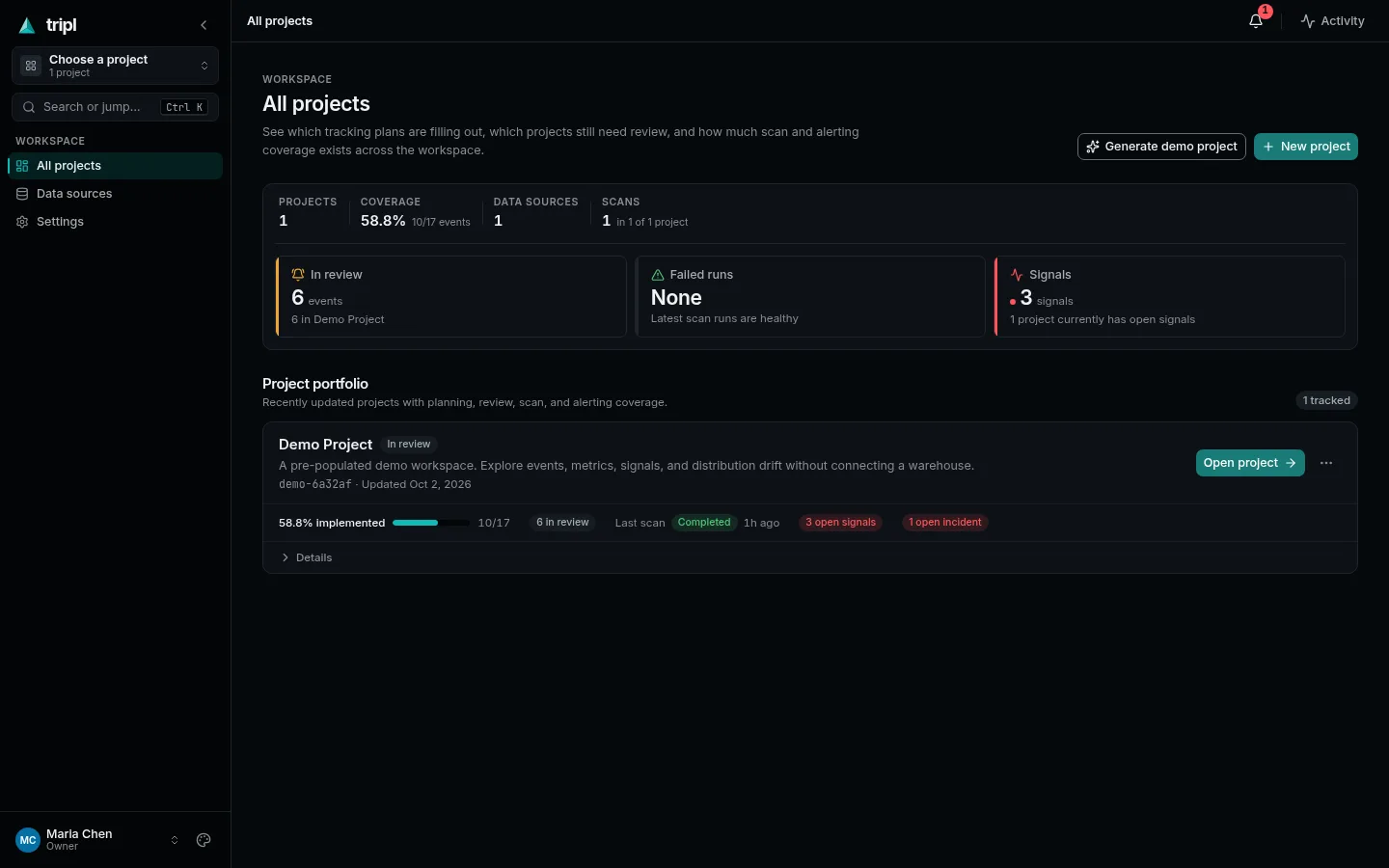Click the Completed scan status badge
Image resolution: width=1389 pixels, height=868 pixels.
(x=704, y=523)
